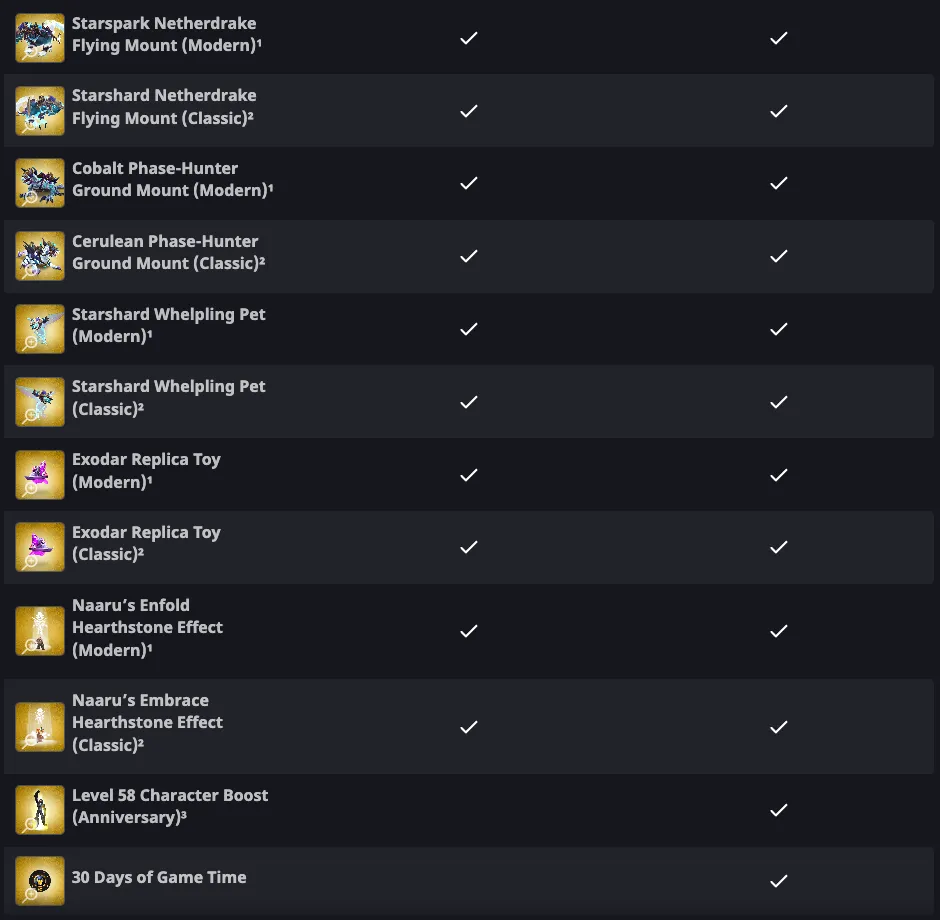Zoom the Cobalt Phase-Hunter Ground Mount icon

(x=40, y=183)
